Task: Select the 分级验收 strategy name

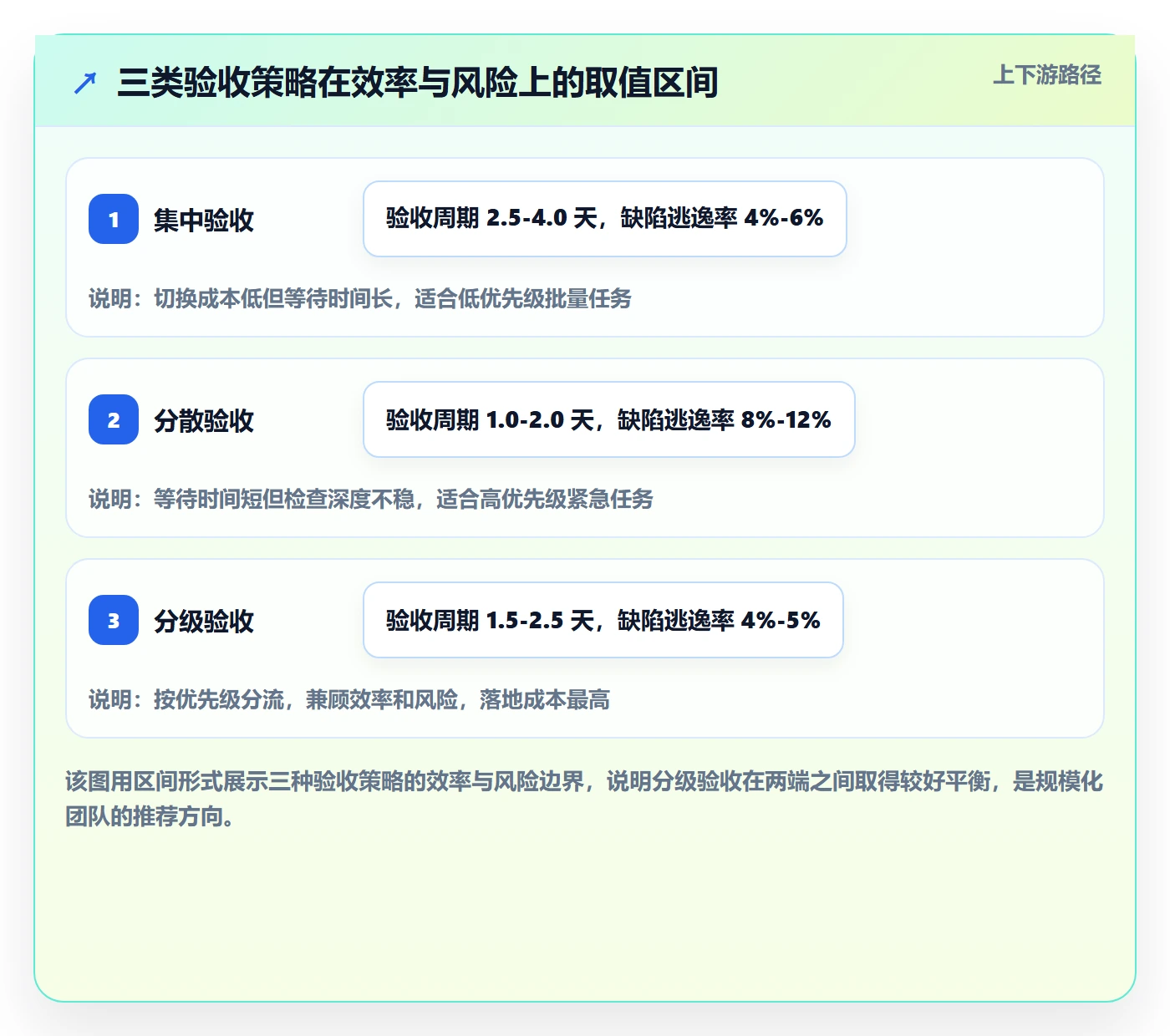Action: 204,621
